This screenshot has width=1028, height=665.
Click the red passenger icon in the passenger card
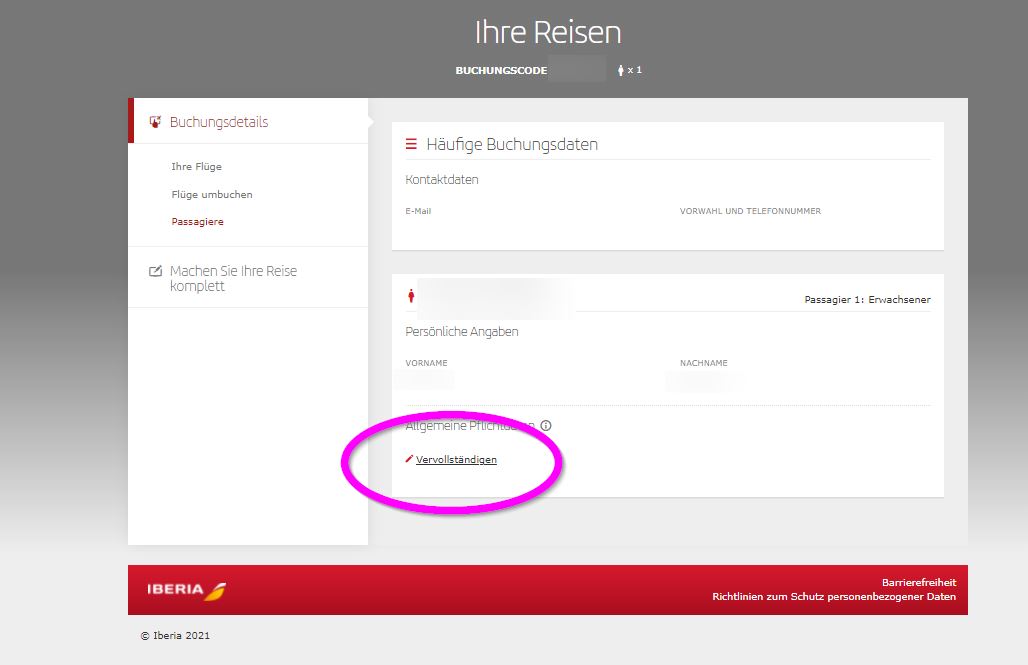point(410,296)
